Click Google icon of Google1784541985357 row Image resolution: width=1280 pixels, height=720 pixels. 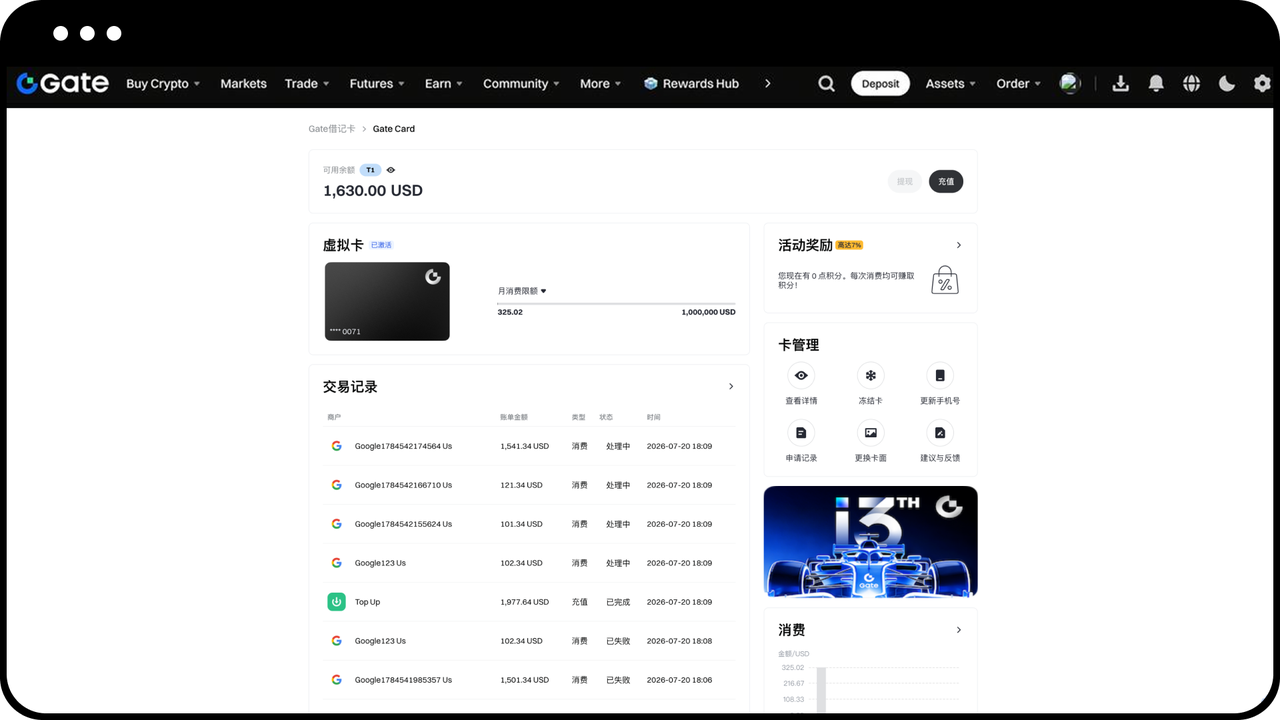pos(336,680)
